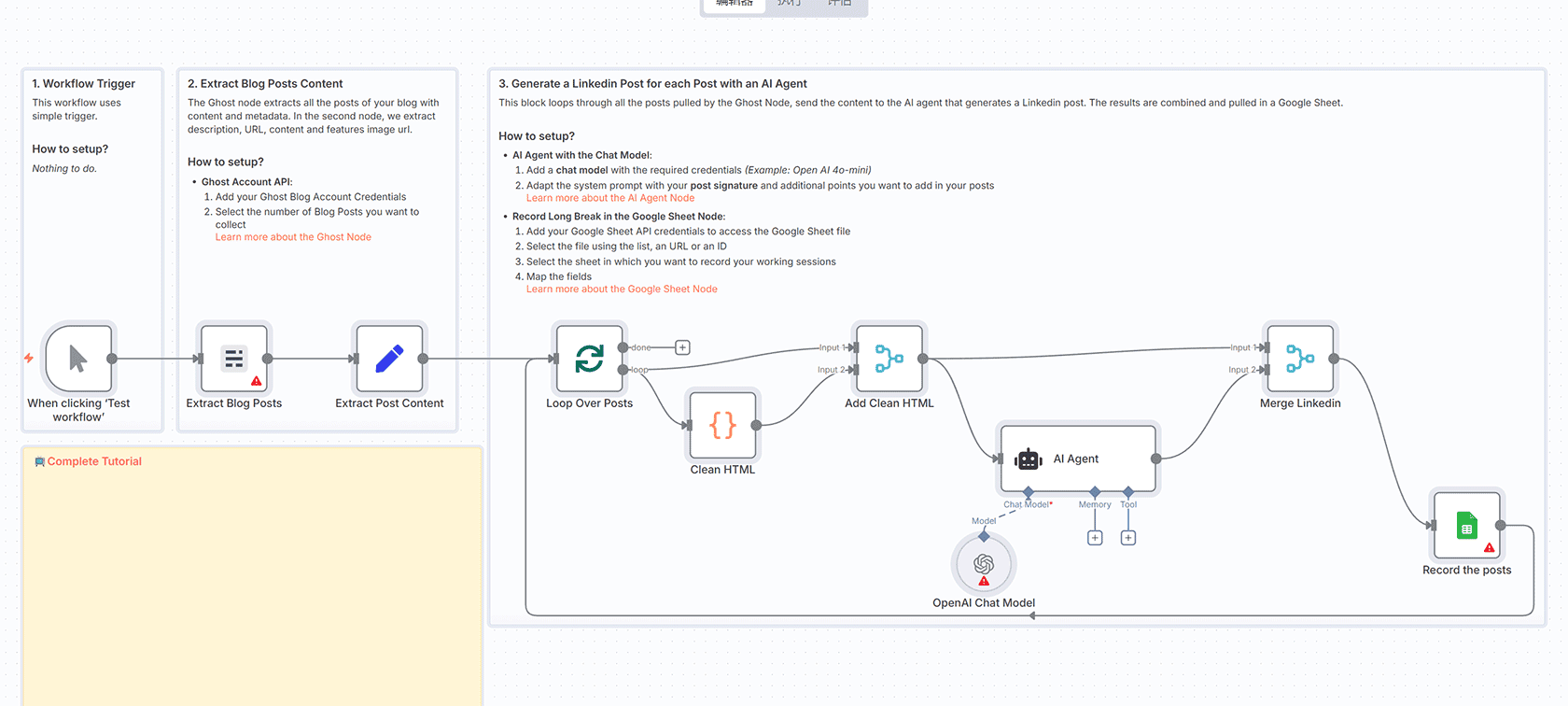Click the Extract Blog Posts Ghost node
This screenshot has width=1568, height=706.
[x=234, y=359]
